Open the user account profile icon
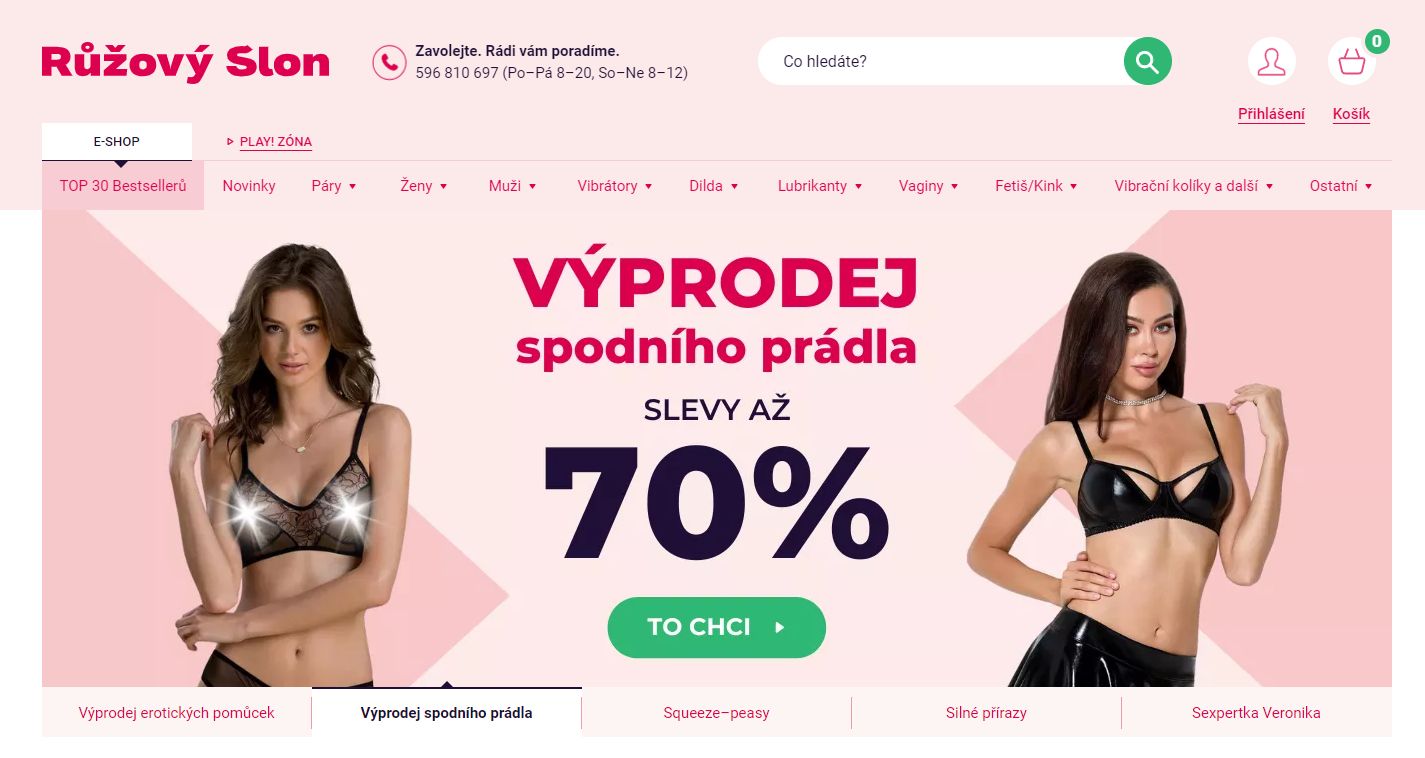 tap(1271, 61)
